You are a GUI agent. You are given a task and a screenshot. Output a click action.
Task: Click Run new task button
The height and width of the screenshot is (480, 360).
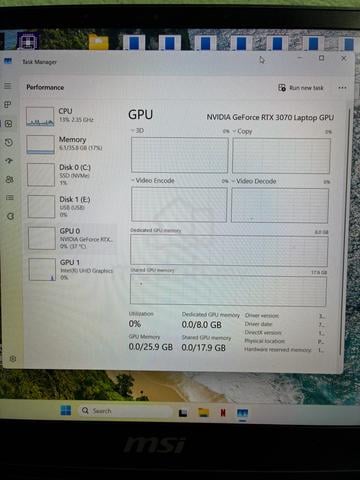click(301, 88)
